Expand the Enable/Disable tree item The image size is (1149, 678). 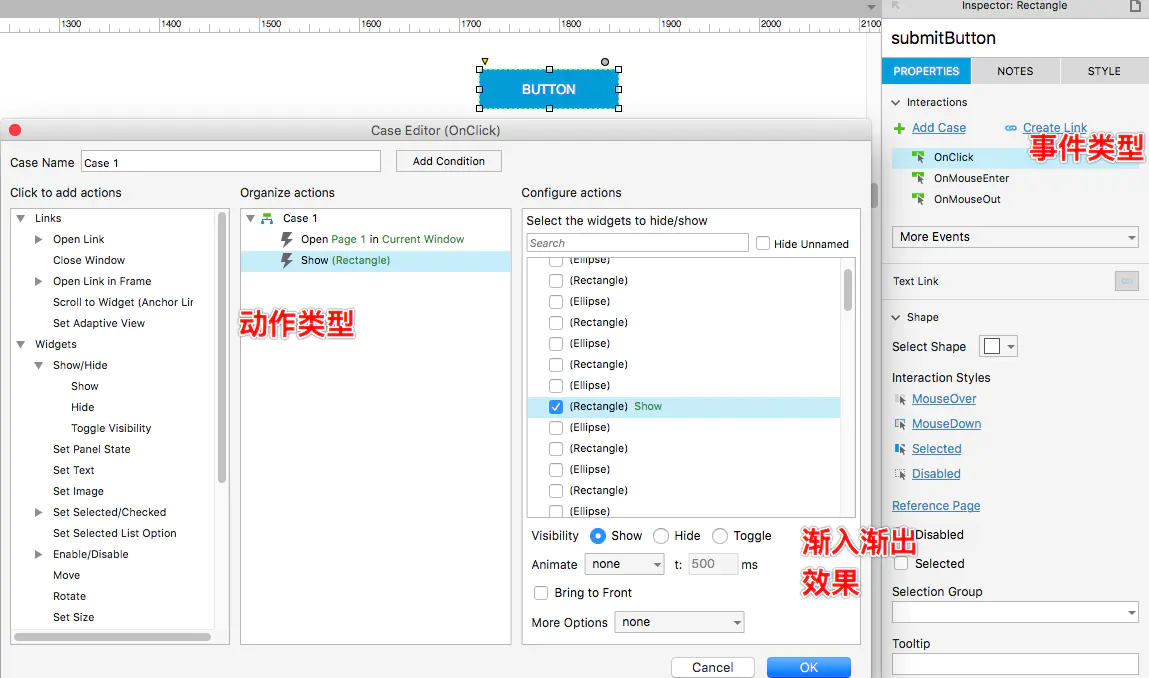(39, 554)
